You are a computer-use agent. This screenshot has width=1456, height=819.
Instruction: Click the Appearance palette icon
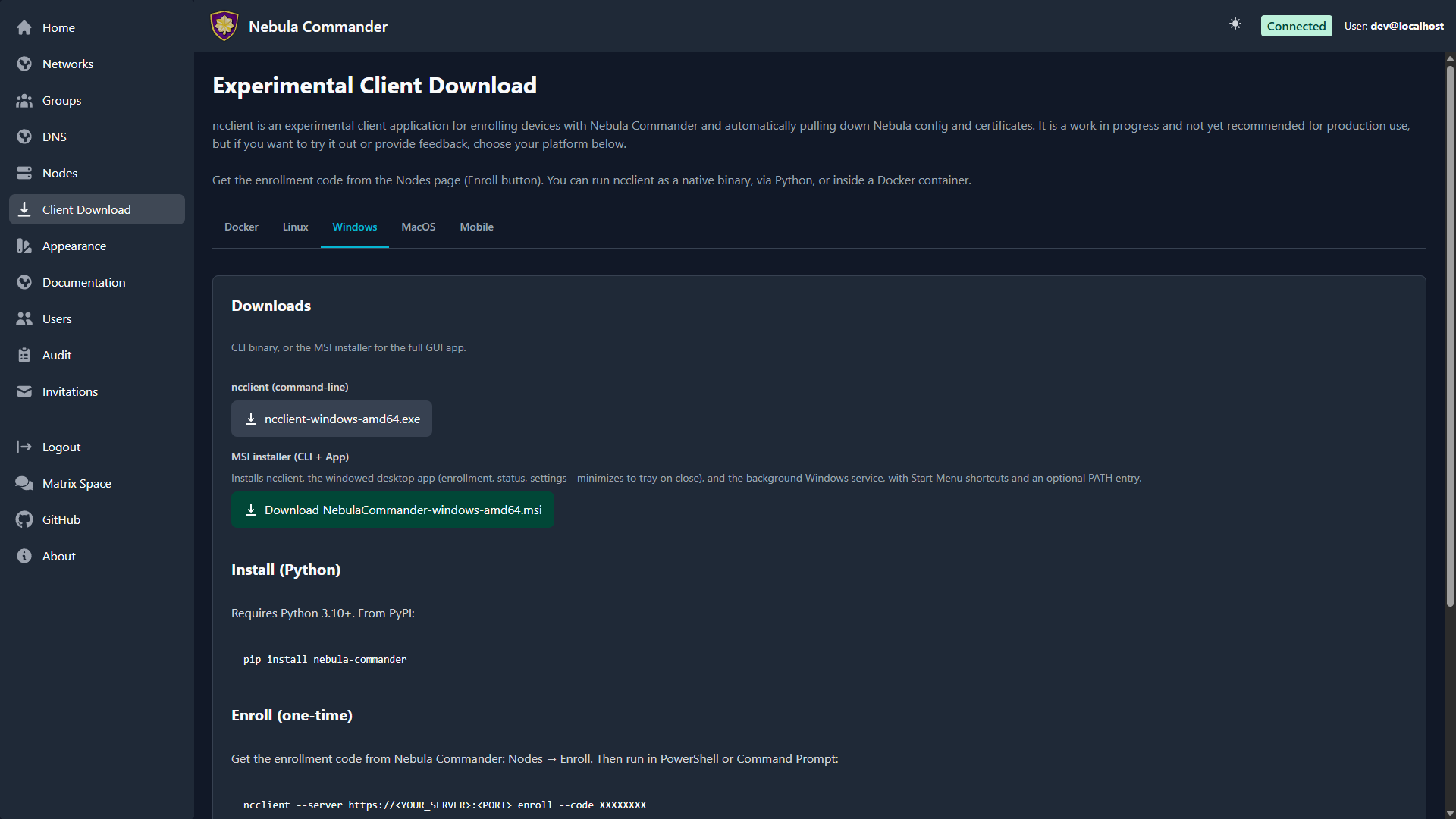[24, 246]
